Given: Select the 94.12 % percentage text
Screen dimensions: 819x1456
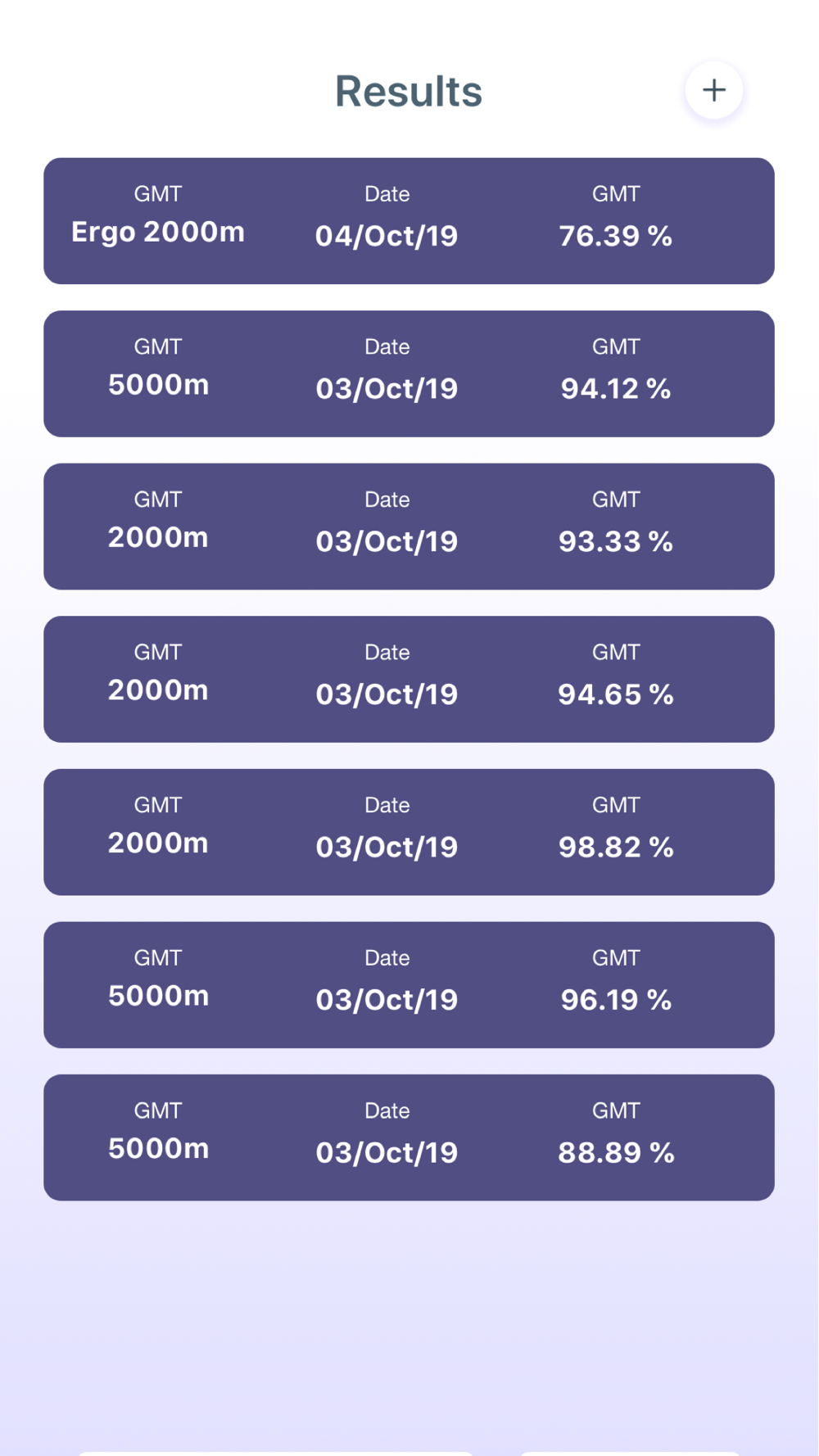Looking at the screenshot, I should 616,388.
